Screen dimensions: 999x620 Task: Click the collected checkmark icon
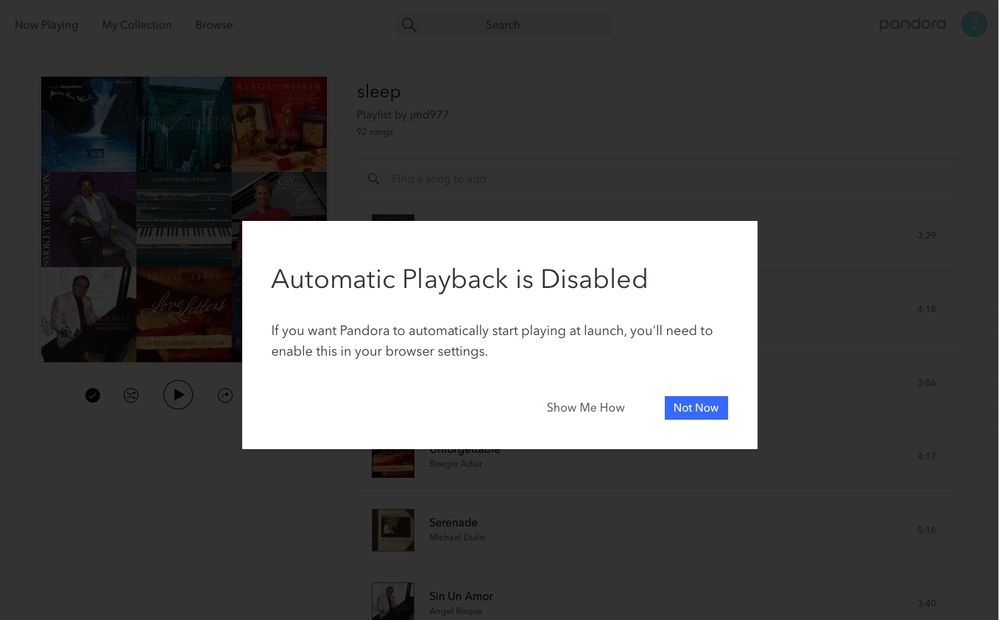pos(93,396)
